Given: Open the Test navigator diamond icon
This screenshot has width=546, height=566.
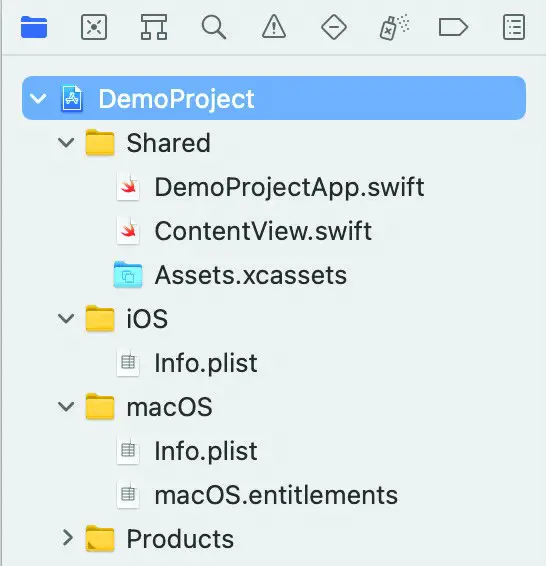Looking at the screenshot, I should click(334, 27).
